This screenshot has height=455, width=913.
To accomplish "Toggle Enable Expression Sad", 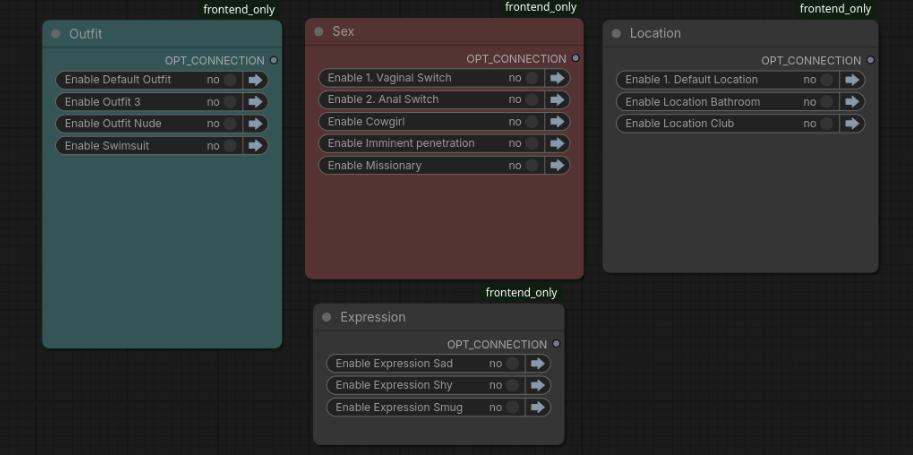I will click(x=512, y=364).
